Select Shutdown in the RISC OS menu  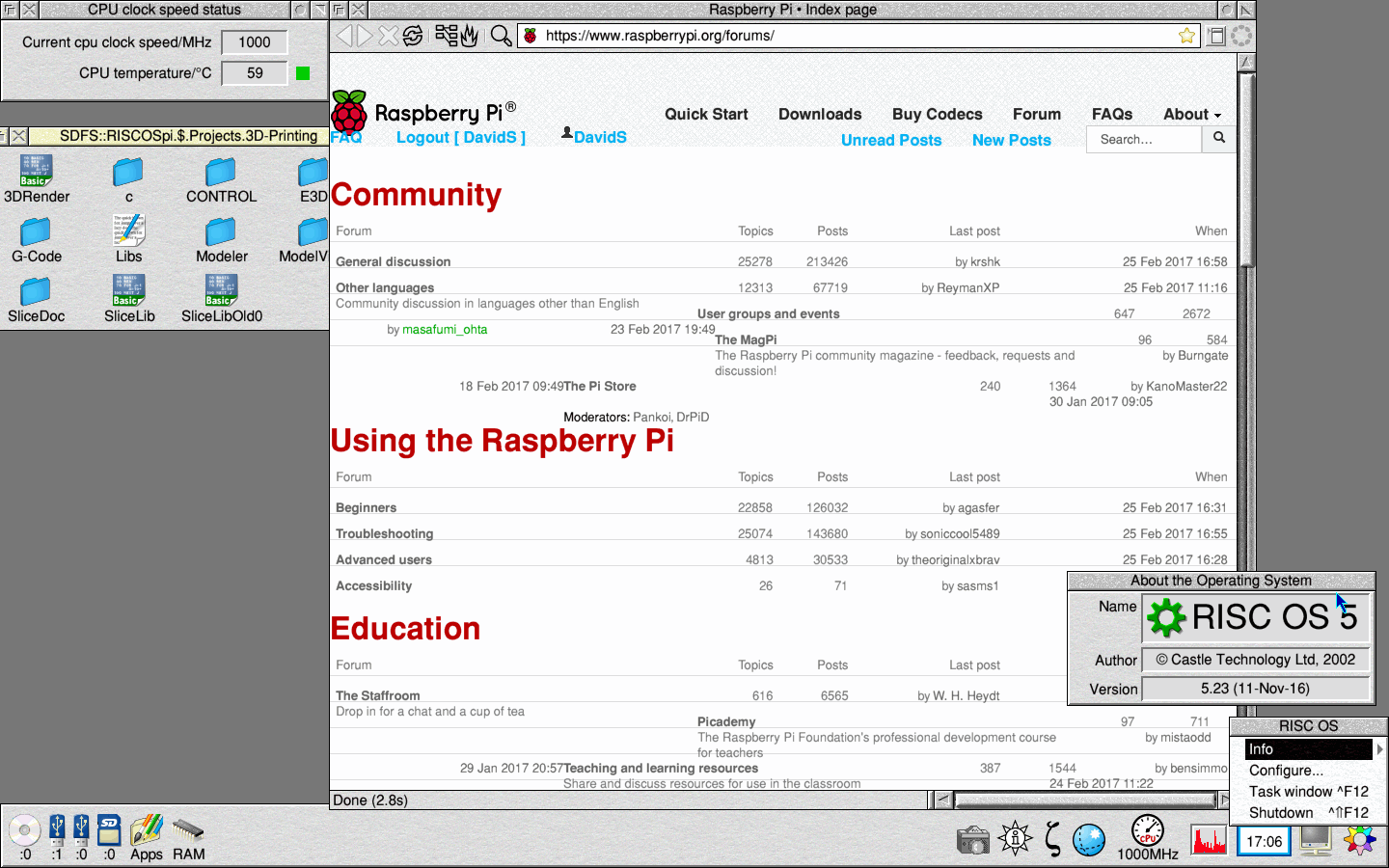click(1308, 813)
